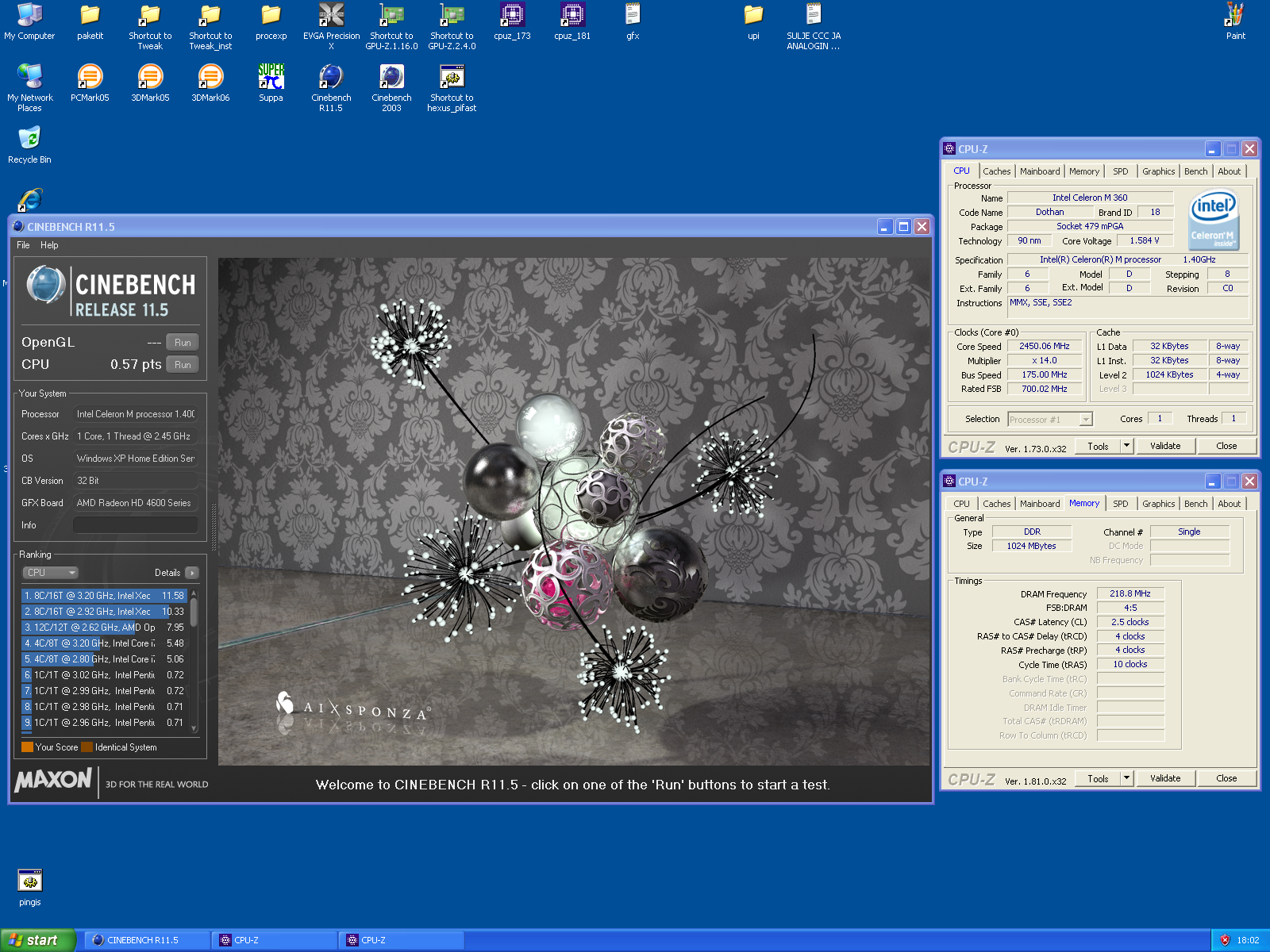Select the cpuz_173 desktop icon
Screen dimensions: 1270x952
click(512, 21)
